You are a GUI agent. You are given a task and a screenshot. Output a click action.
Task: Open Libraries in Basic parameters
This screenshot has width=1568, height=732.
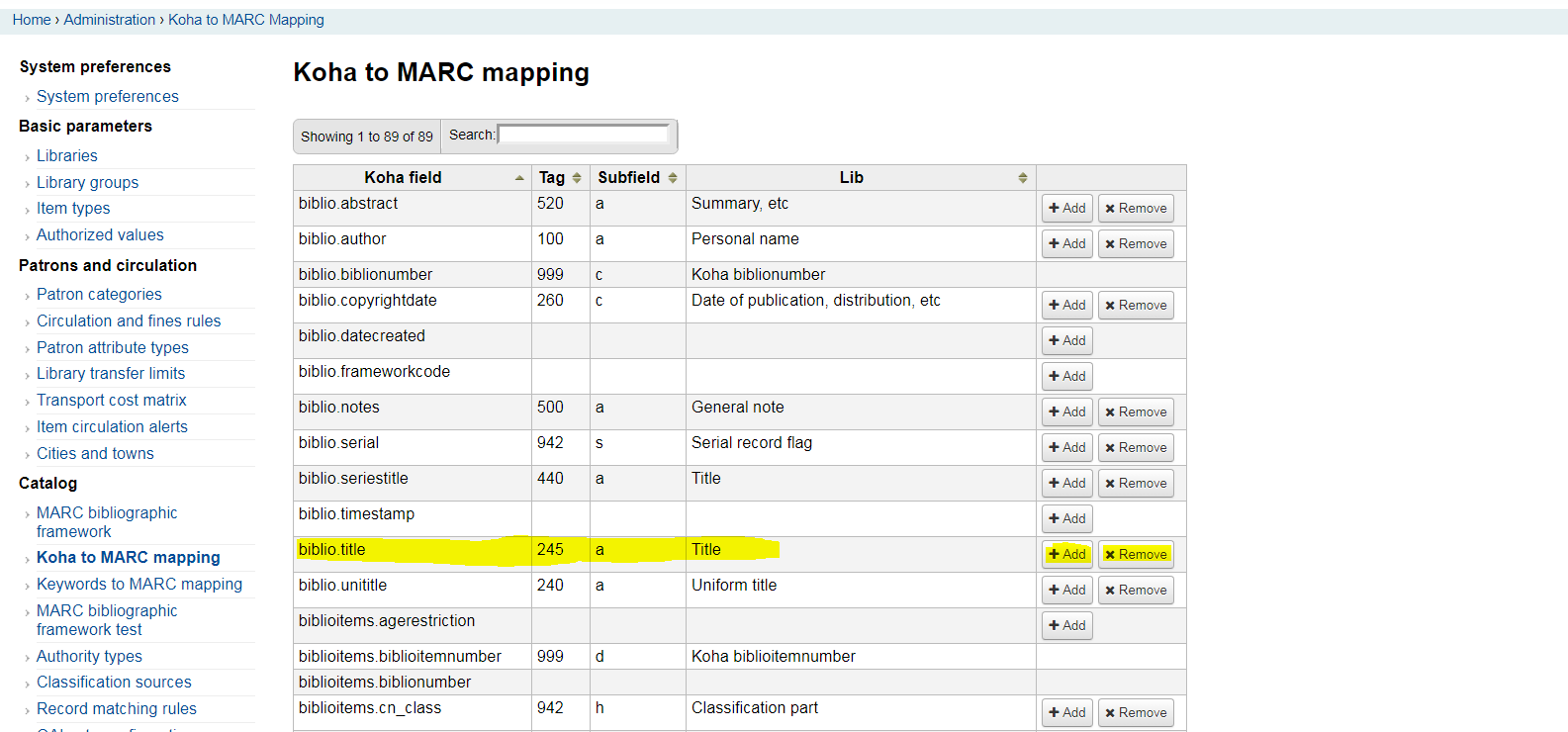pos(67,155)
